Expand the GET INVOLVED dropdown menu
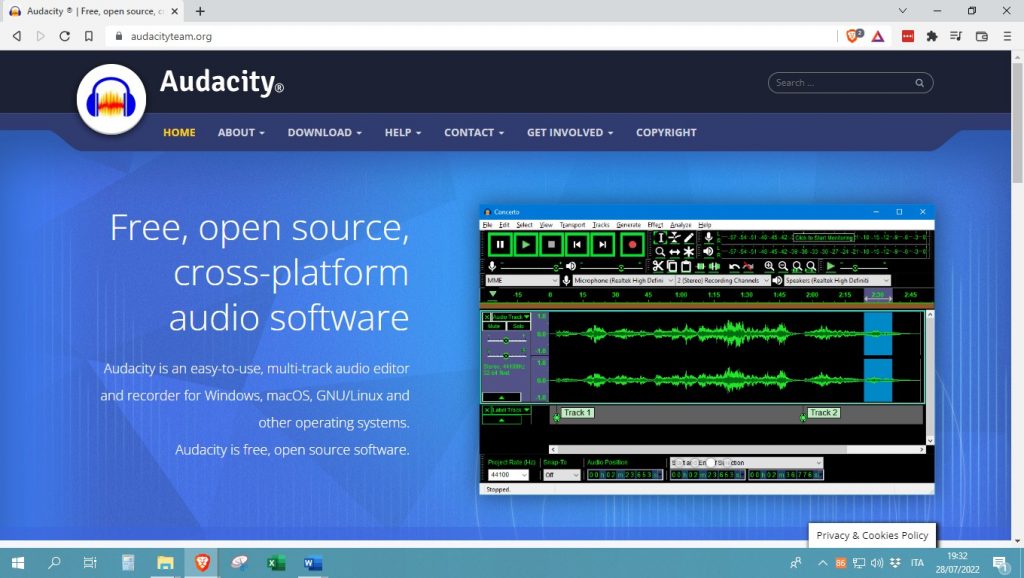Viewport: 1024px width, 578px height. [569, 132]
